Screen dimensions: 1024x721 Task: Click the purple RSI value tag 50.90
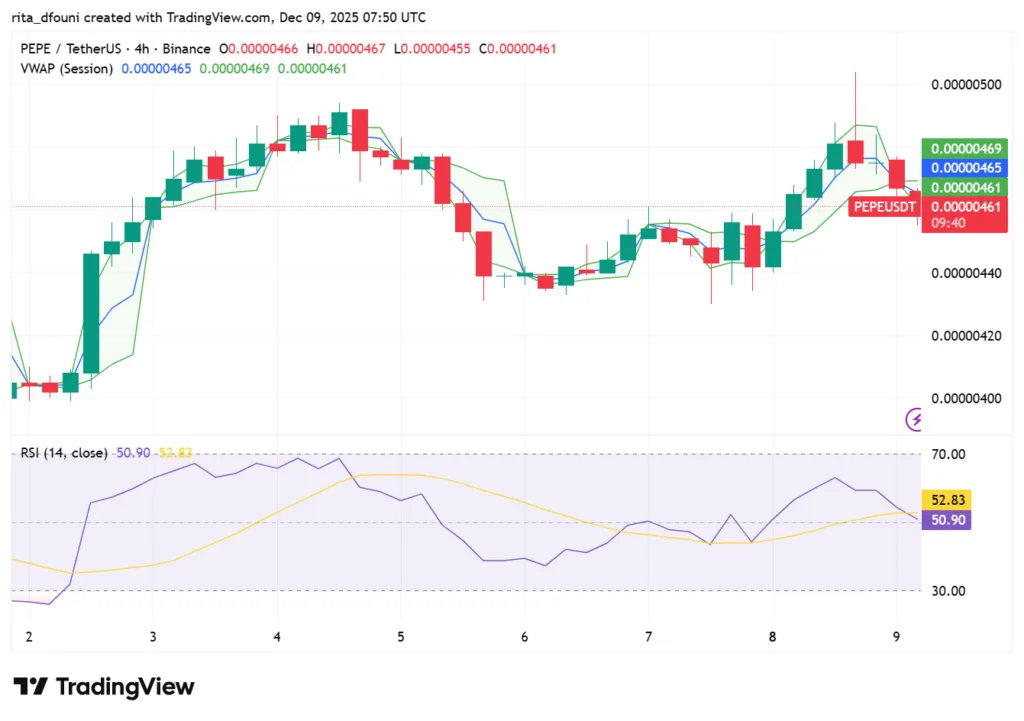(x=945, y=520)
